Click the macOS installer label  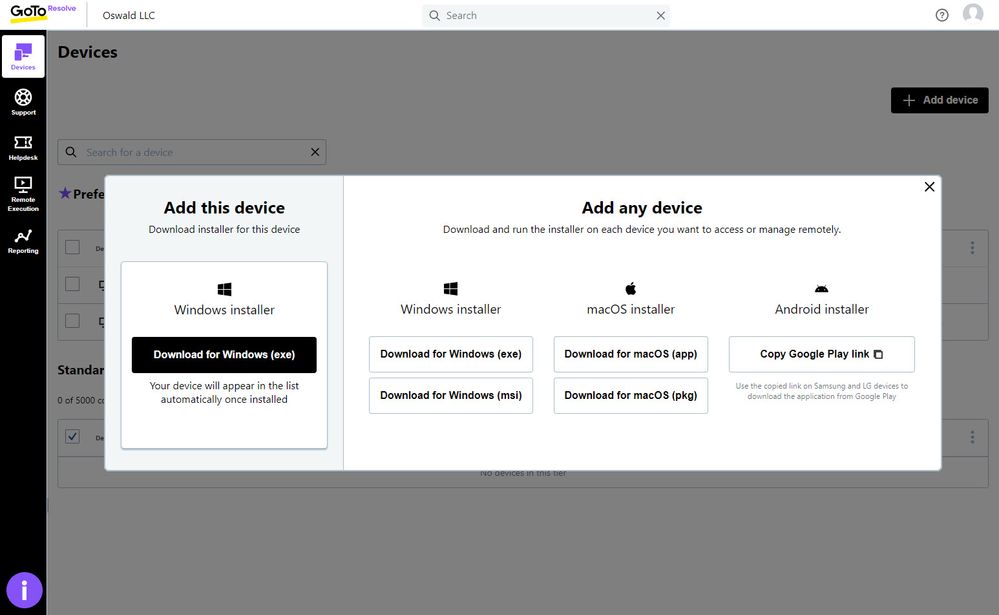pyautogui.click(x=631, y=310)
